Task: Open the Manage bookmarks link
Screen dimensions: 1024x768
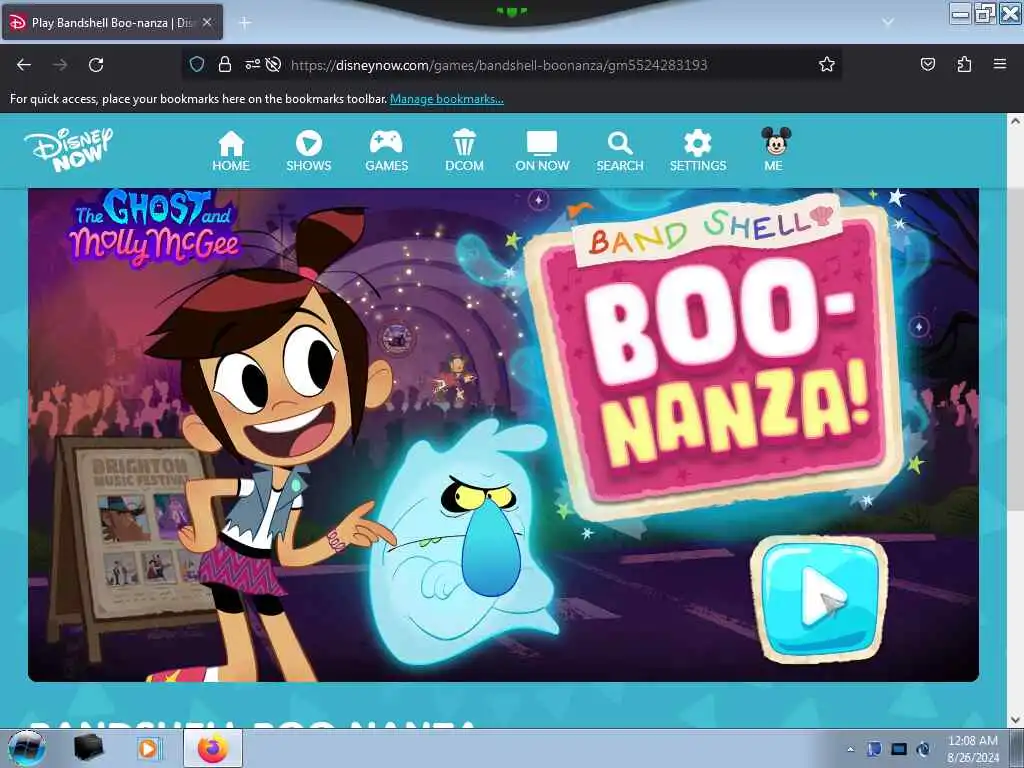Action: coord(447,99)
